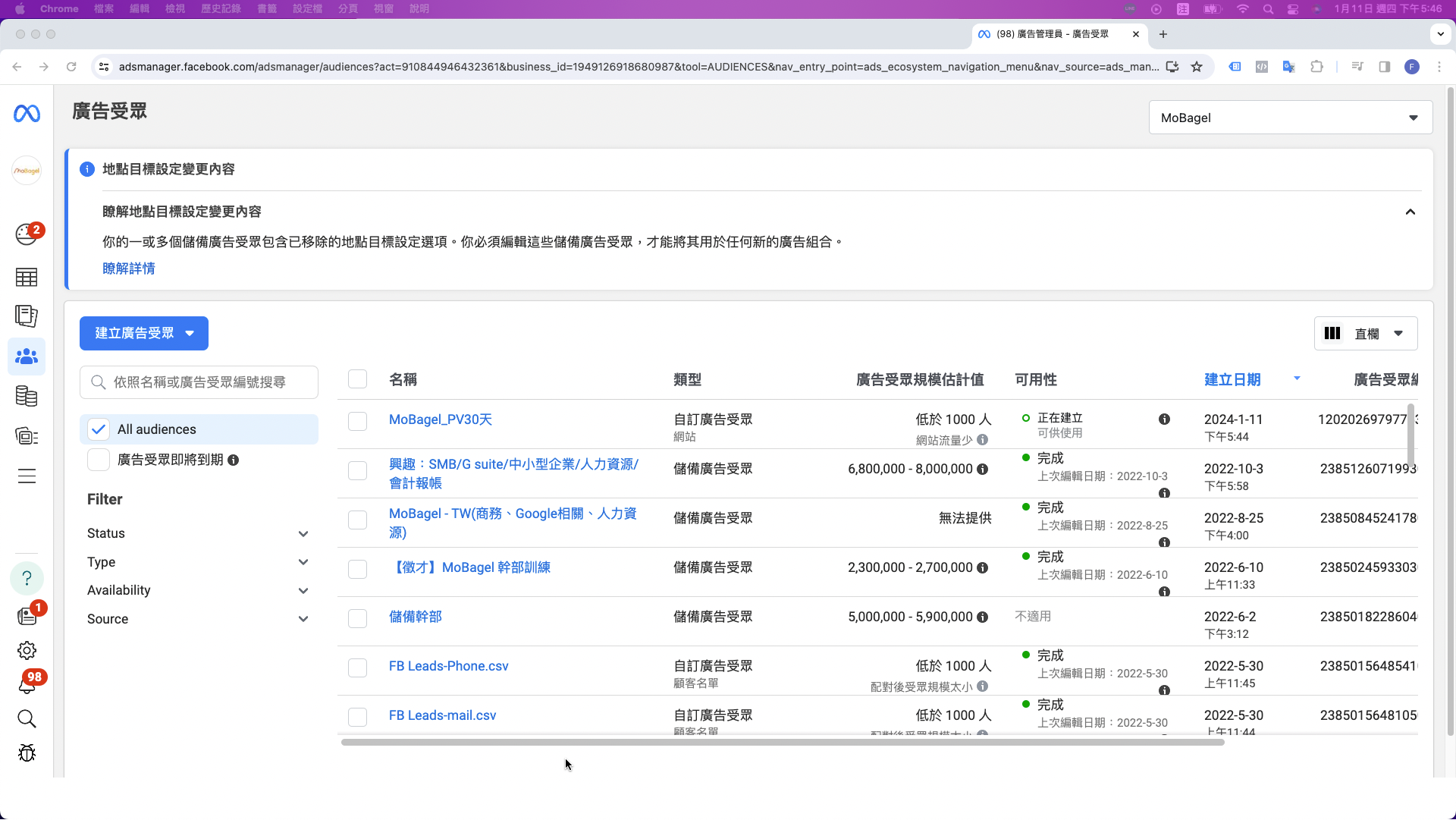Open the settings gear icon in sidebar
Image resolution: width=1456 pixels, height=820 pixels.
(x=27, y=651)
